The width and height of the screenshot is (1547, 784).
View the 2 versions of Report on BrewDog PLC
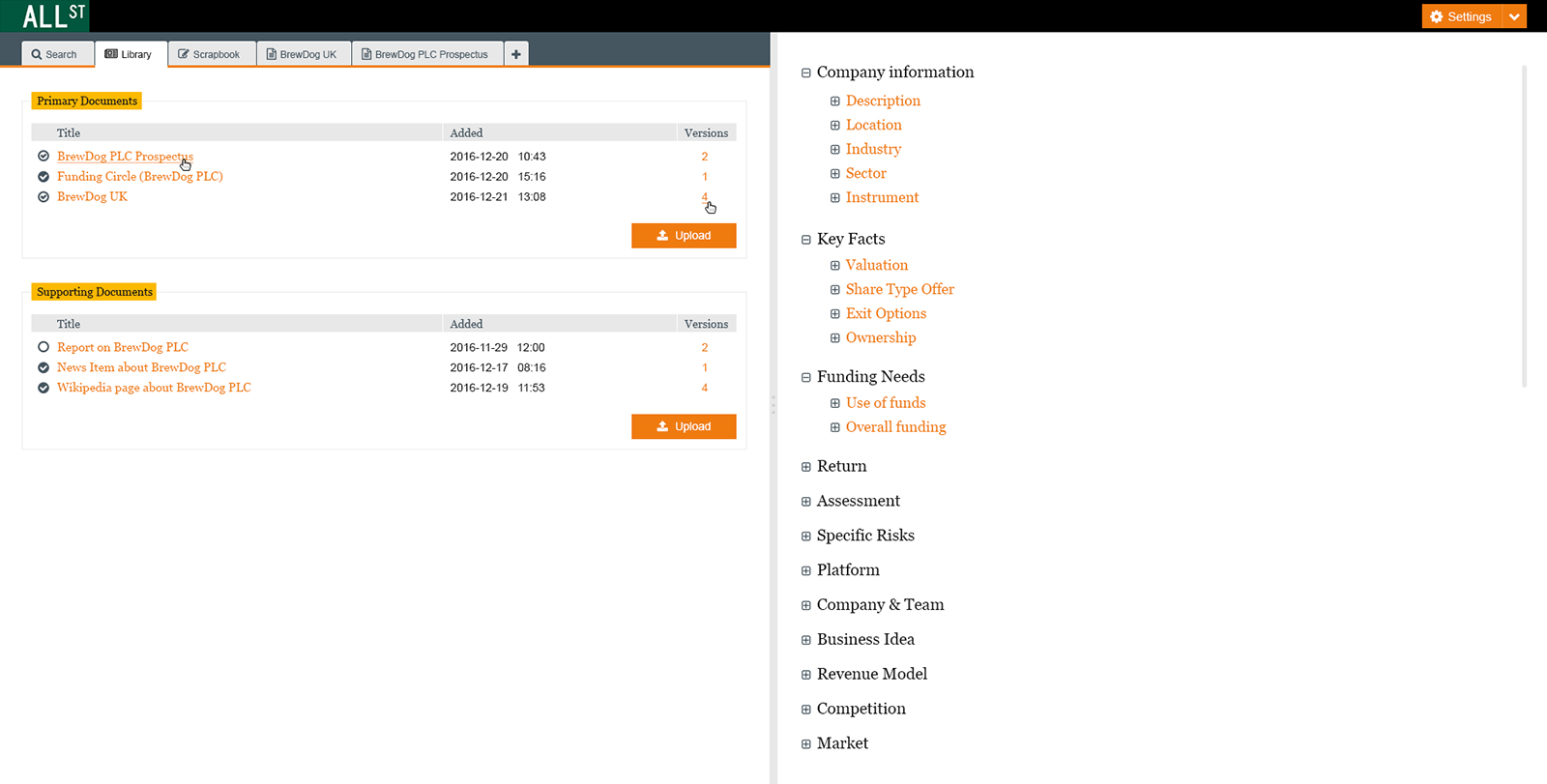coord(705,347)
